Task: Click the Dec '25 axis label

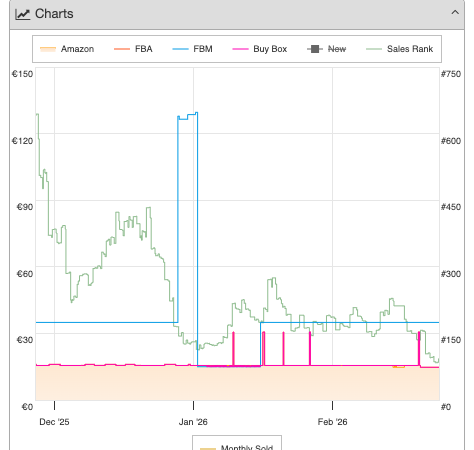Action: click(54, 422)
